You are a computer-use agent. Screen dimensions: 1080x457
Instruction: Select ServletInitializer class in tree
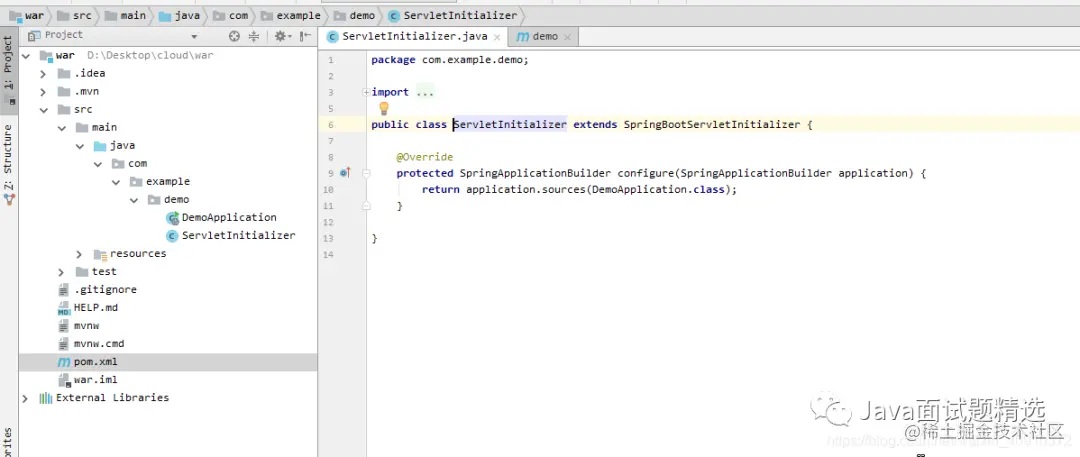pos(231,235)
